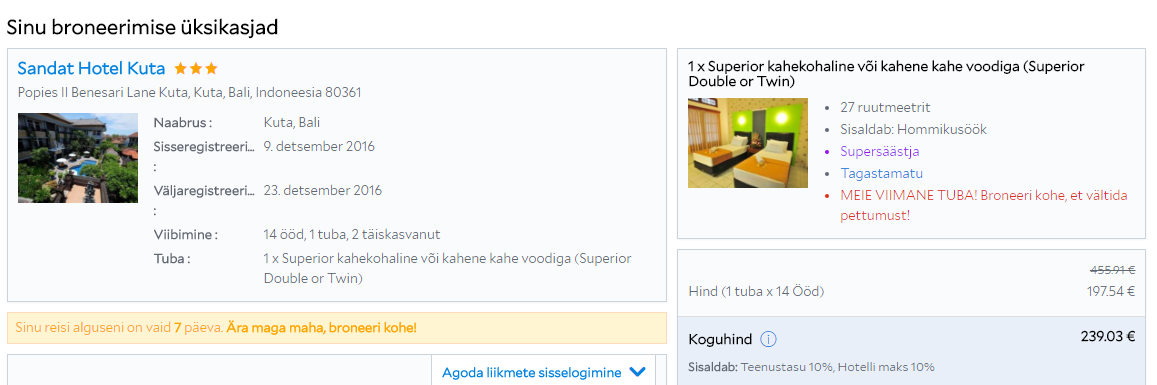Screen dimensions: 1157x385
Task: Click the yellow trip countdown banner
Action: click(x=337, y=327)
